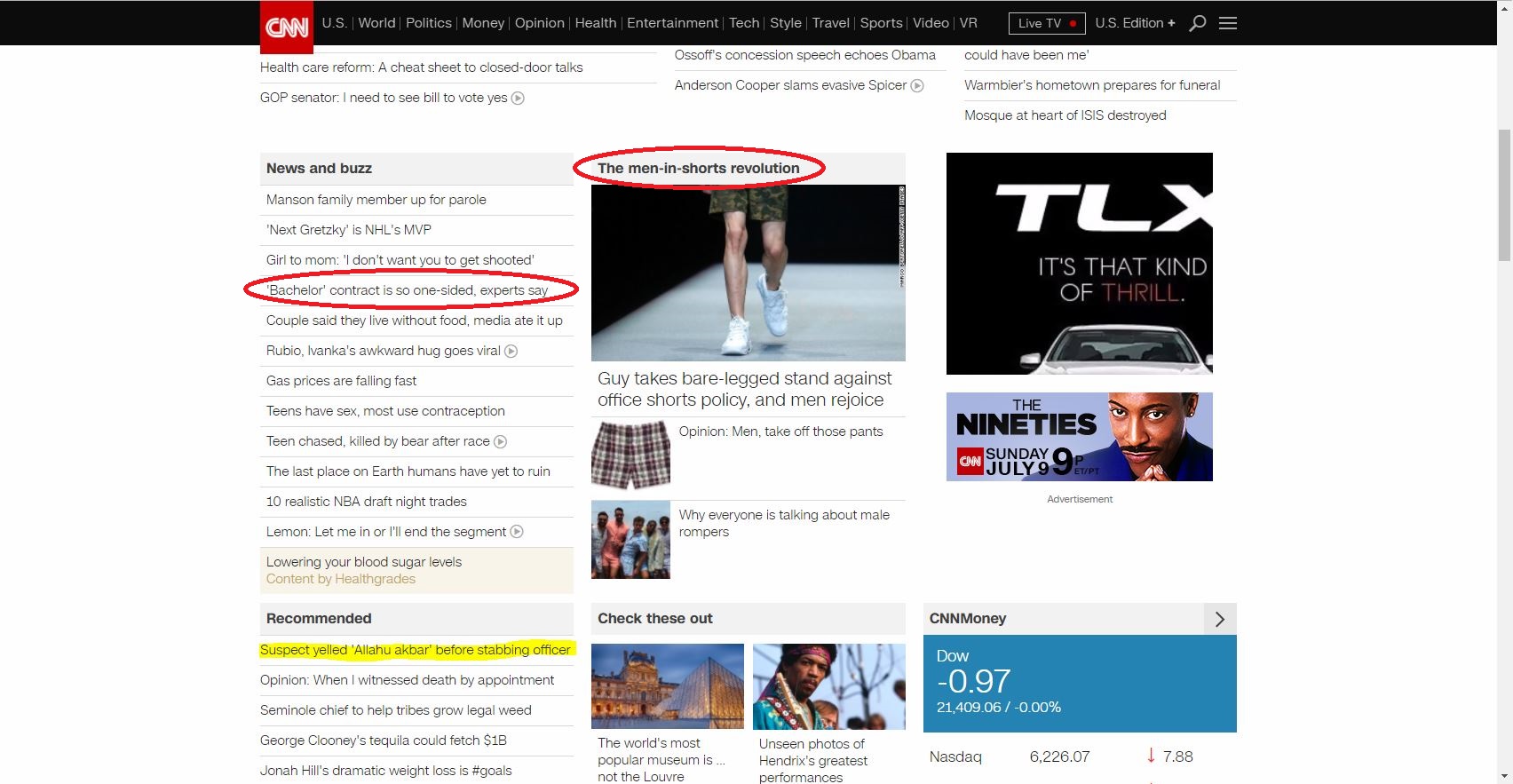This screenshot has height=784, width=1513.
Task: Open Seminole chief legal weed story
Action: coord(396,710)
